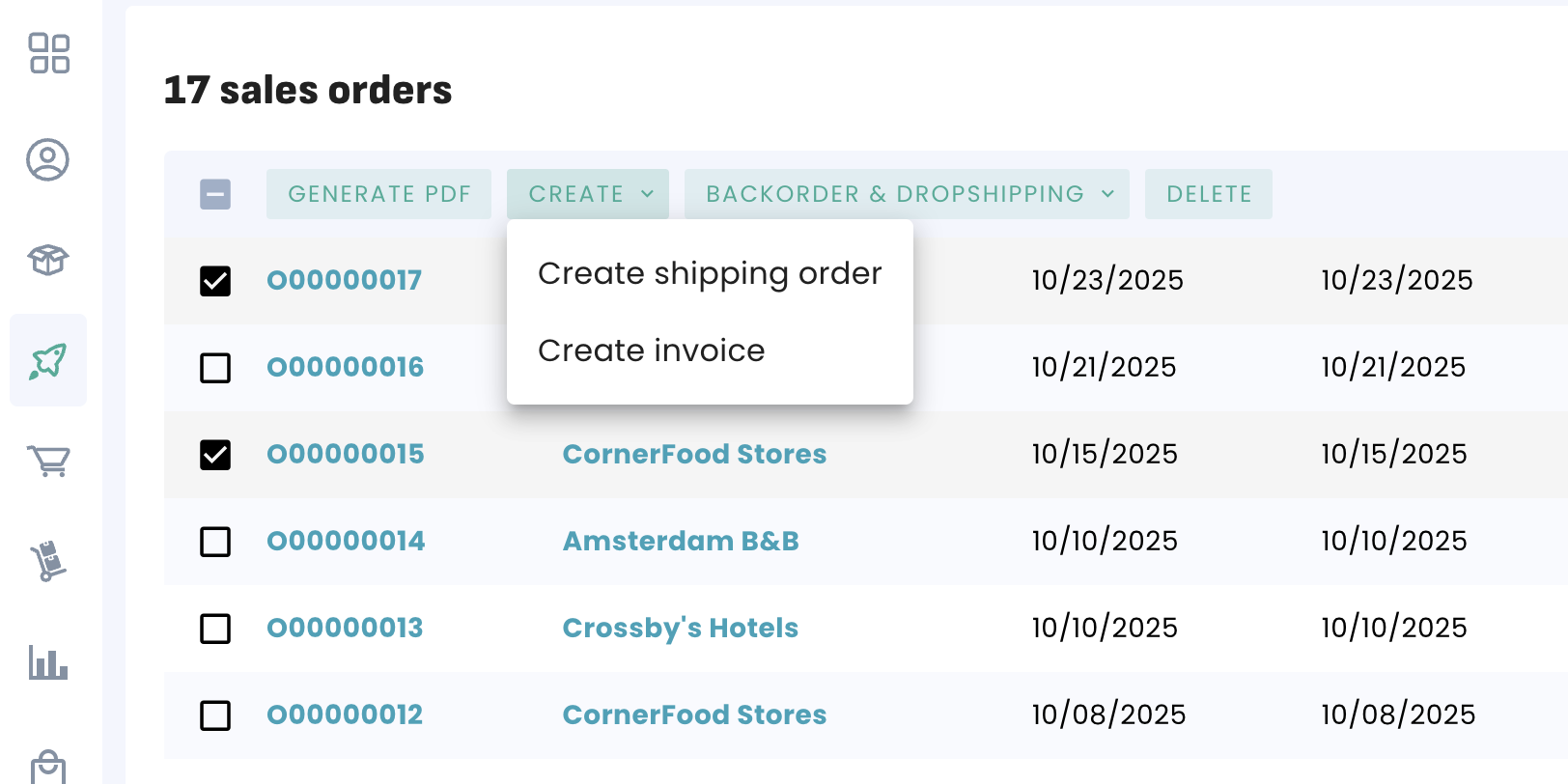Choose Create invoice from menu
The image size is (1568, 784).
[x=651, y=350]
